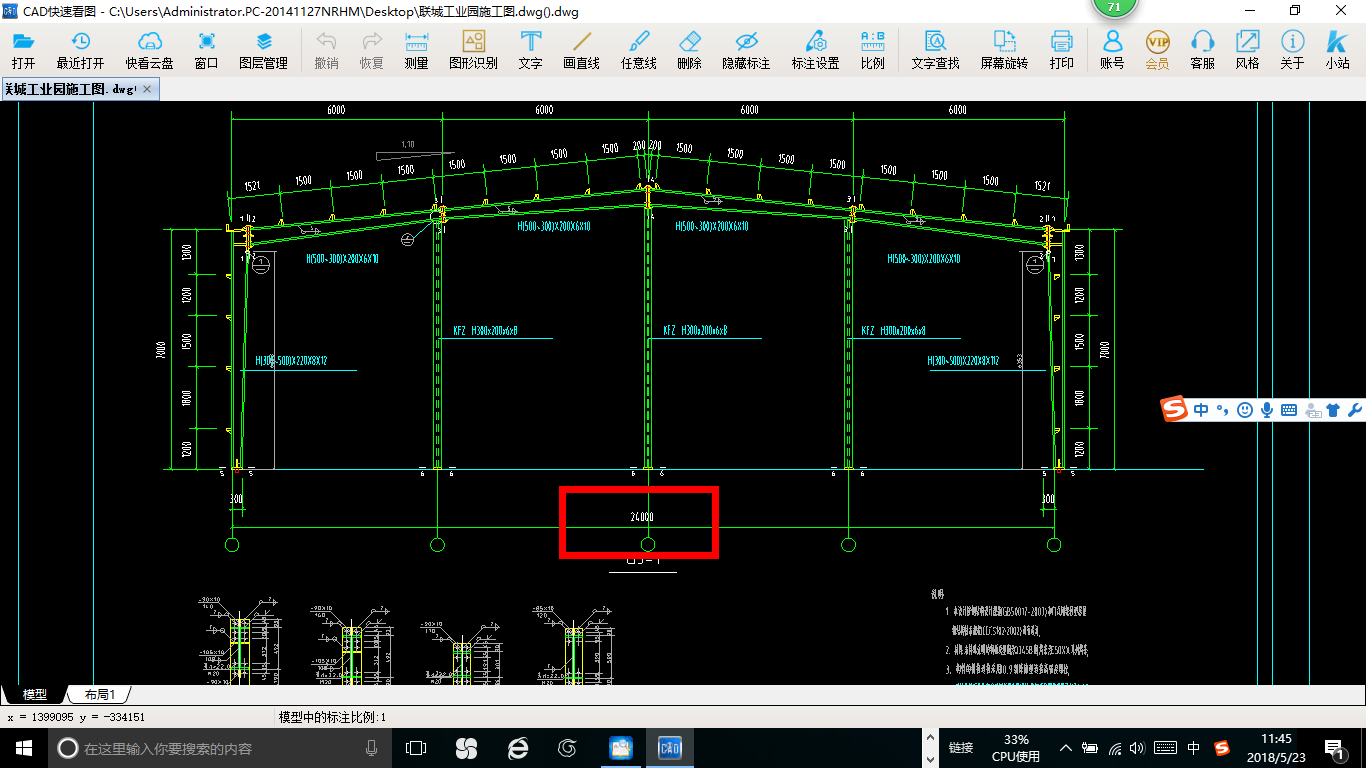Select the 画直线 draw line tool
Image resolution: width=1366 pixels, height=768 pixels.
point(581,49)
